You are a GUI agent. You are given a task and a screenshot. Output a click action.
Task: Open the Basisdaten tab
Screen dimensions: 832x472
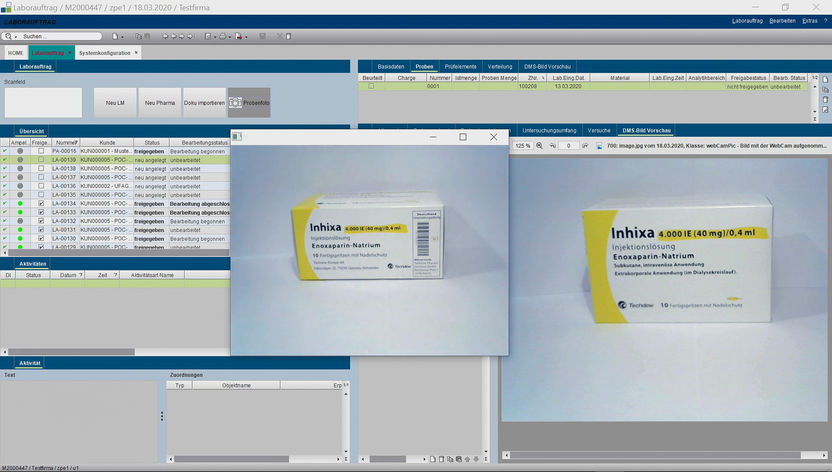pyautogui.click(x=391, y=67)
